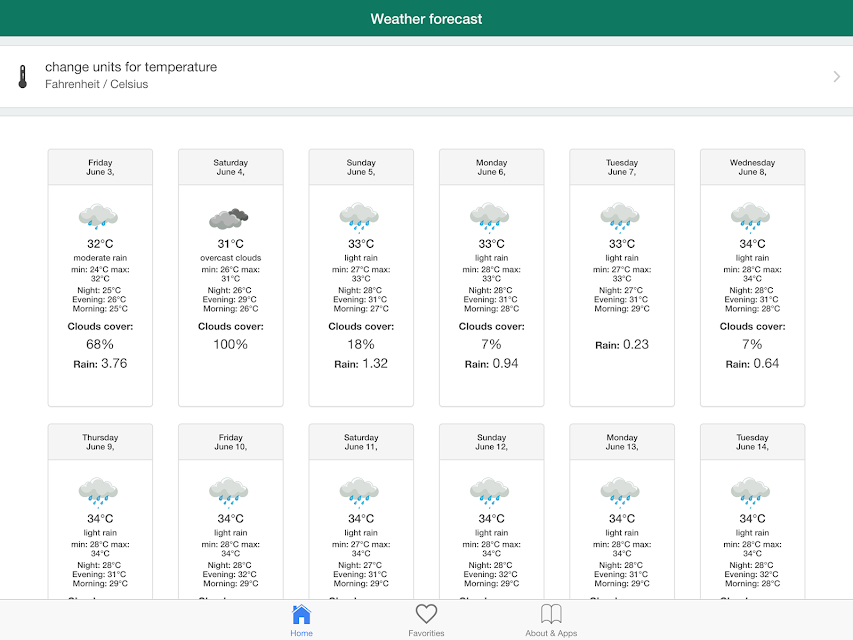Click the Monday June 13 rain icon
The image size is (853, 640).
tap(620, 491)
